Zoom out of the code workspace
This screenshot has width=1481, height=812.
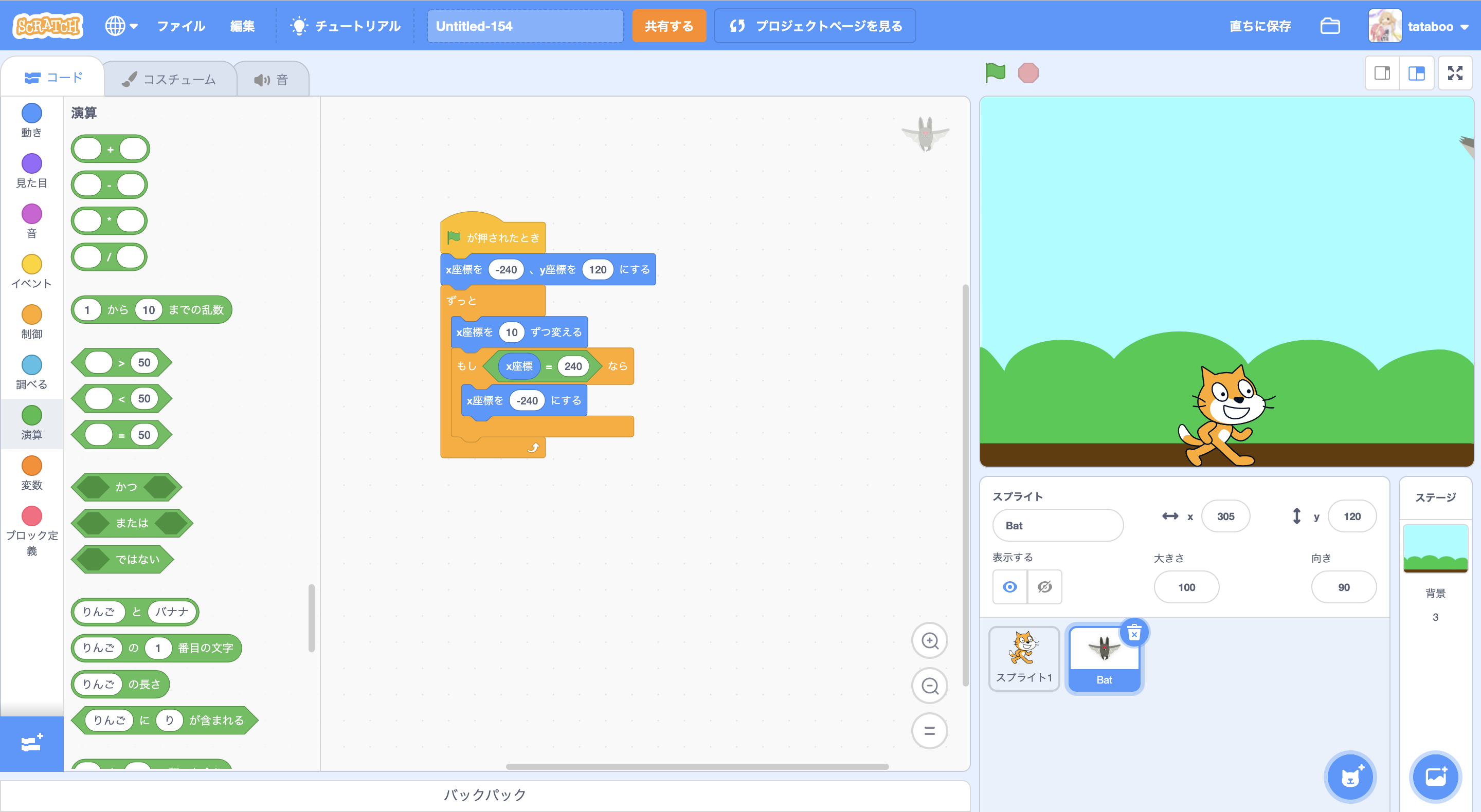pyautogui.click(x=929, y=686)
